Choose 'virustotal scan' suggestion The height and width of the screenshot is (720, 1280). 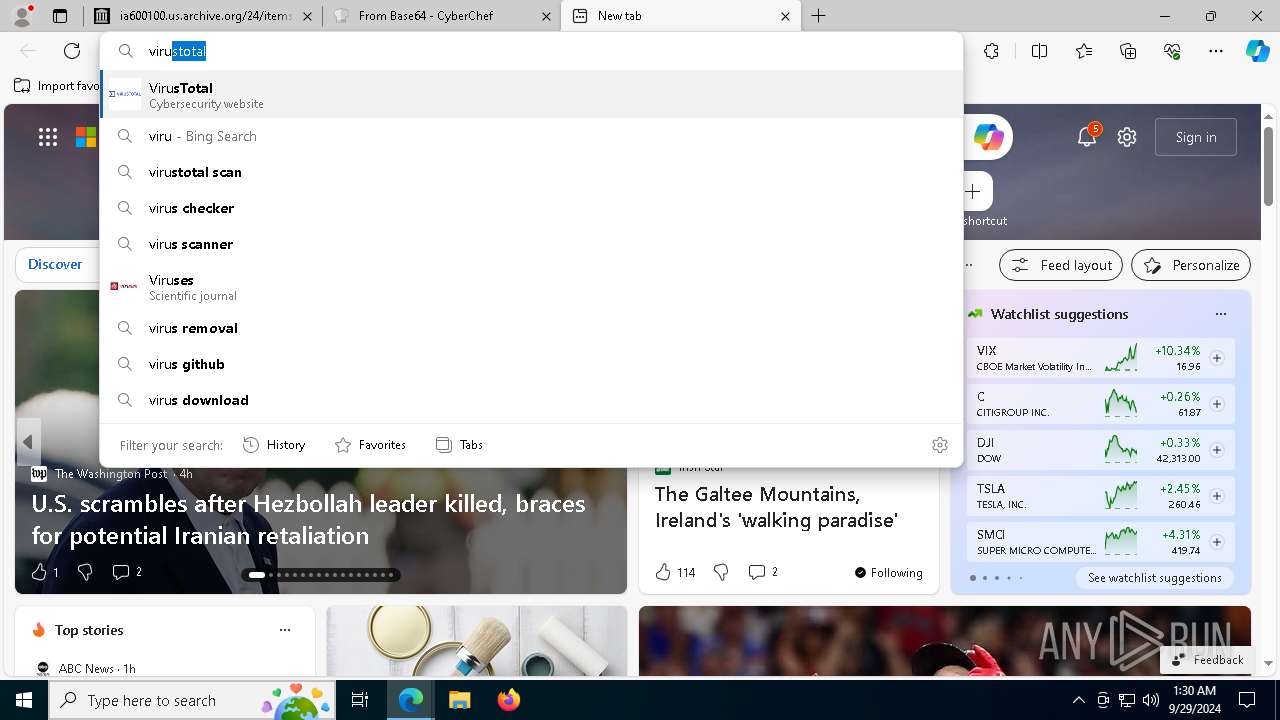point(531,172)
